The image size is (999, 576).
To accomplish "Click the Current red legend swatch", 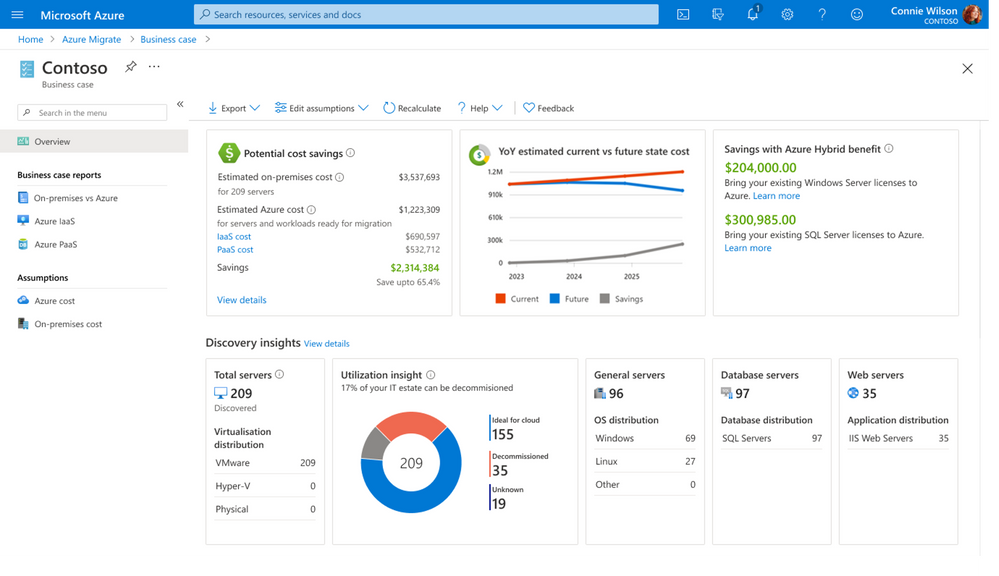I will click(x=500, y=298).
